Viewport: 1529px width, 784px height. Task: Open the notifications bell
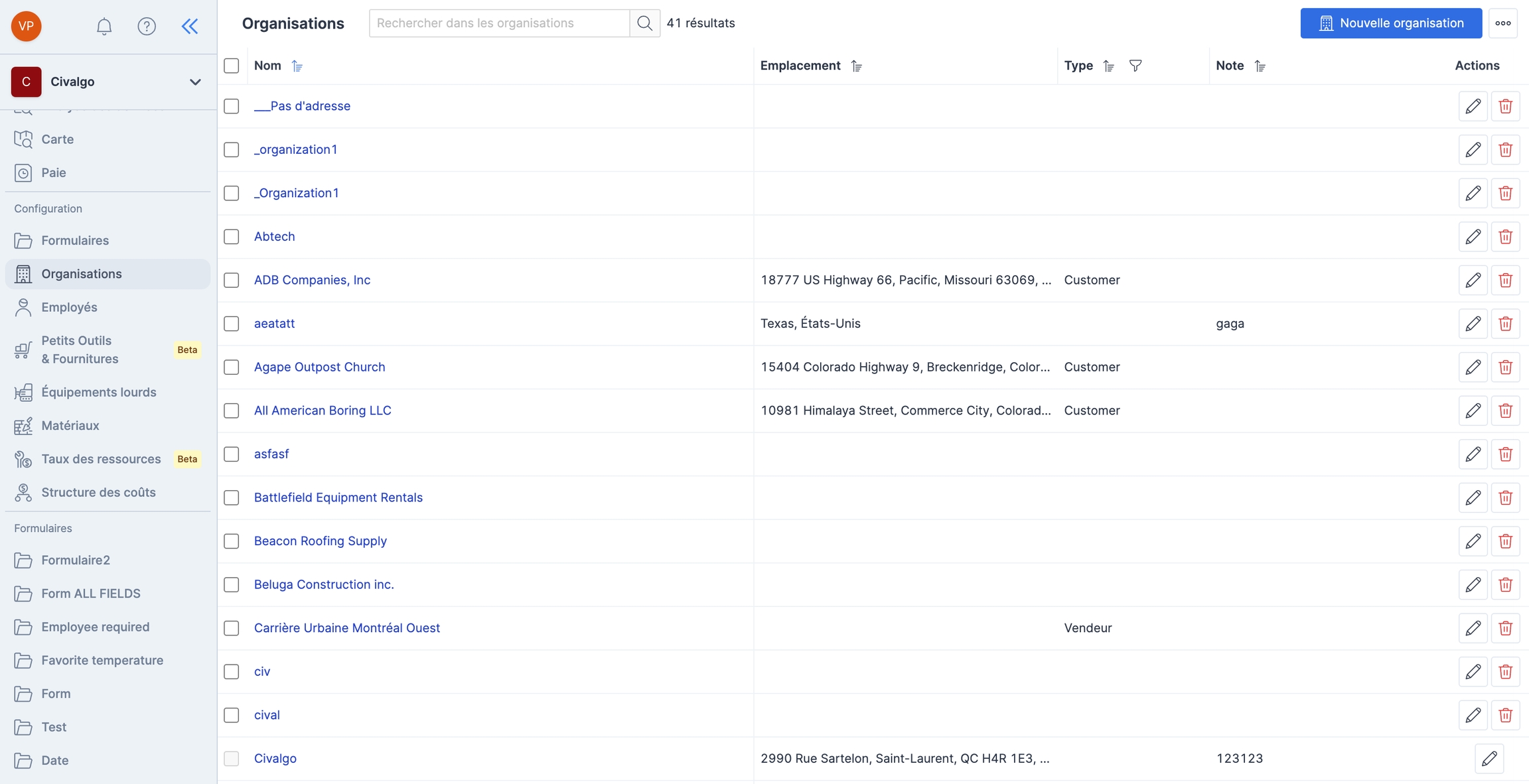104,27
